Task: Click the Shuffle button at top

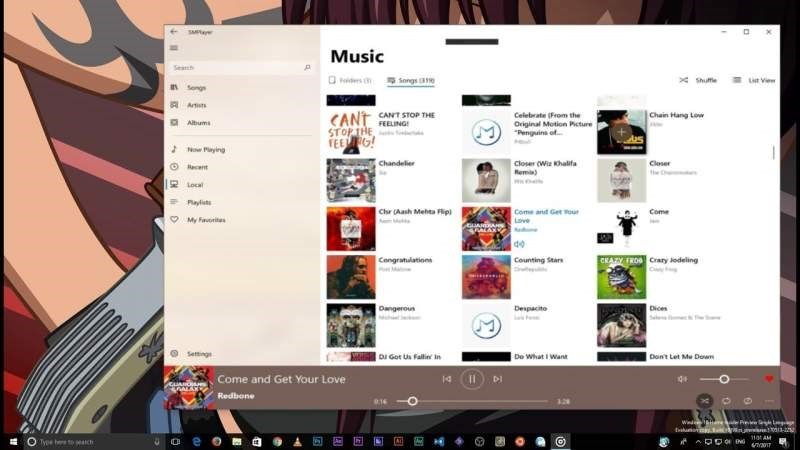Action: (698, 80)
